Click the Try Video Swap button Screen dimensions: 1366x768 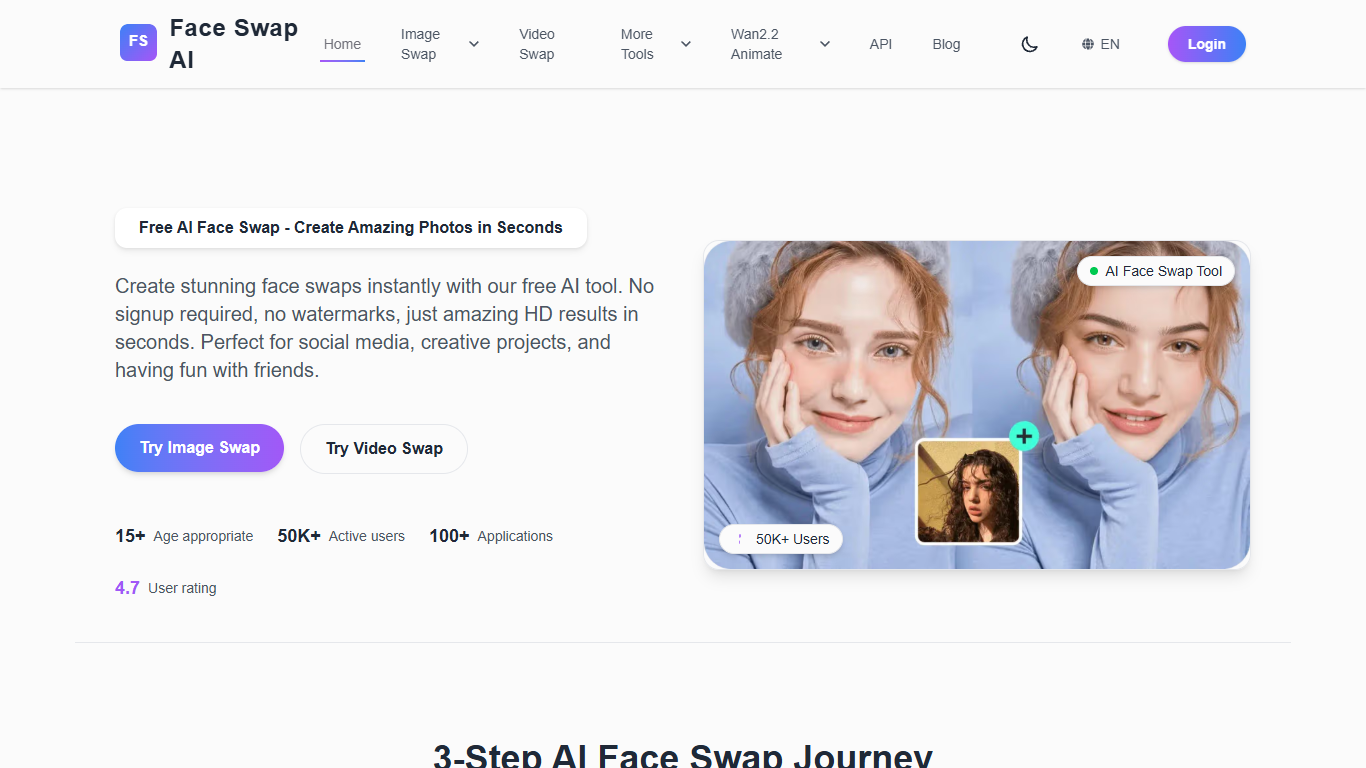[x=383, y=448]
